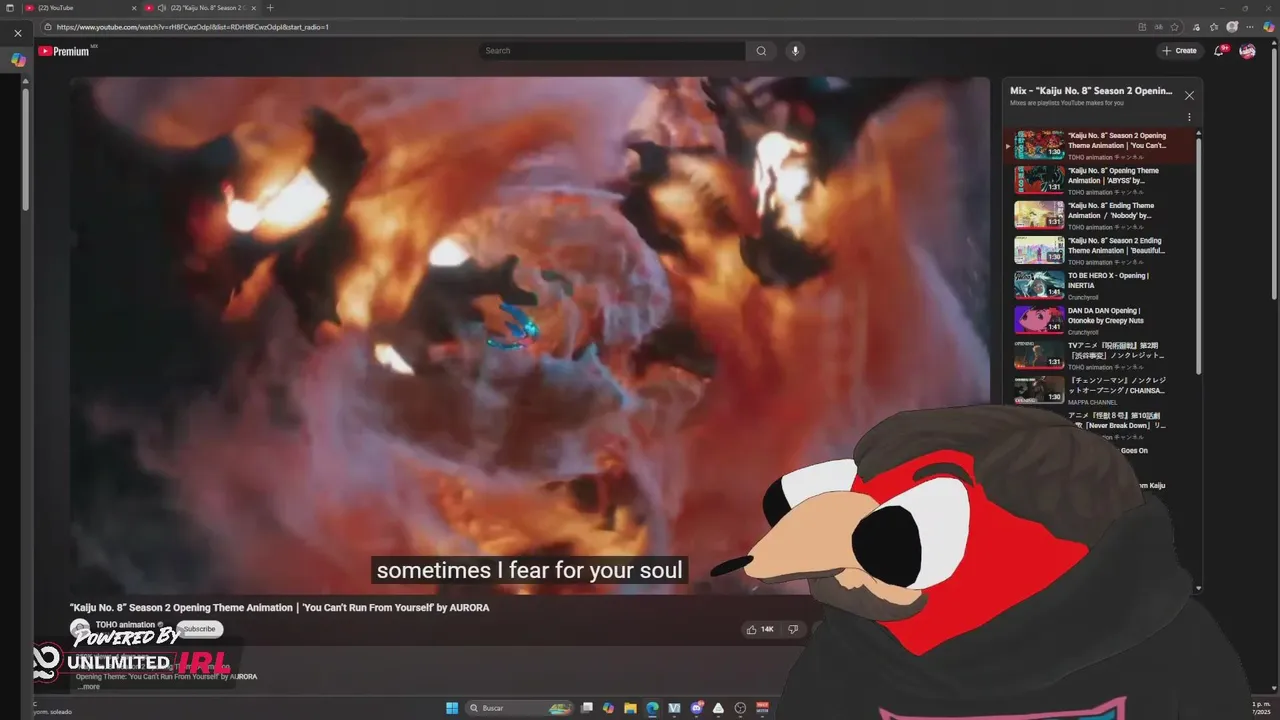Open OBS Studio from the taskbar

point(740,708)
